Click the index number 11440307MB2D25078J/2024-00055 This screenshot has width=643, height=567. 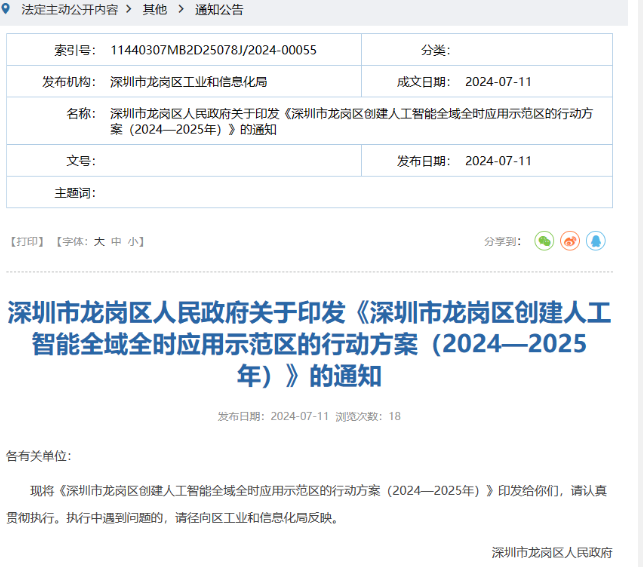pyautogui.click(x=213, y=50)
